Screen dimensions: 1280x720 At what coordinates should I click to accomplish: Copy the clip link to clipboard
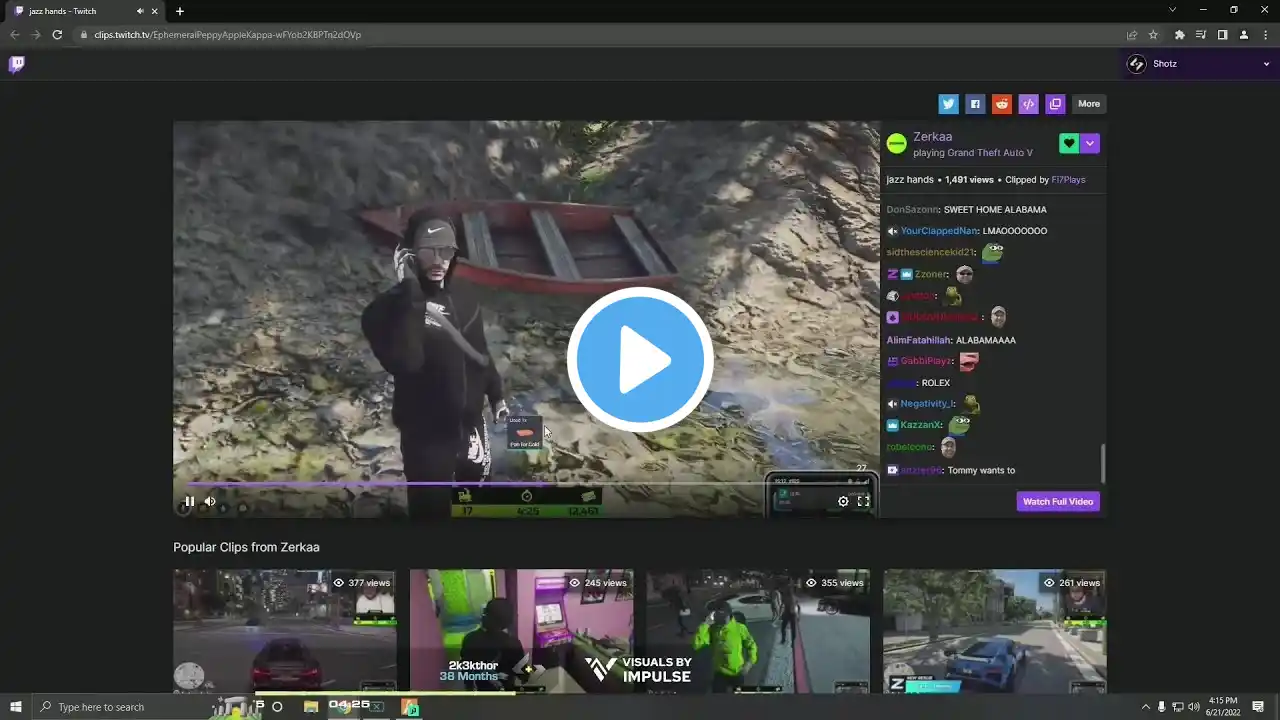coord(1055,104)
